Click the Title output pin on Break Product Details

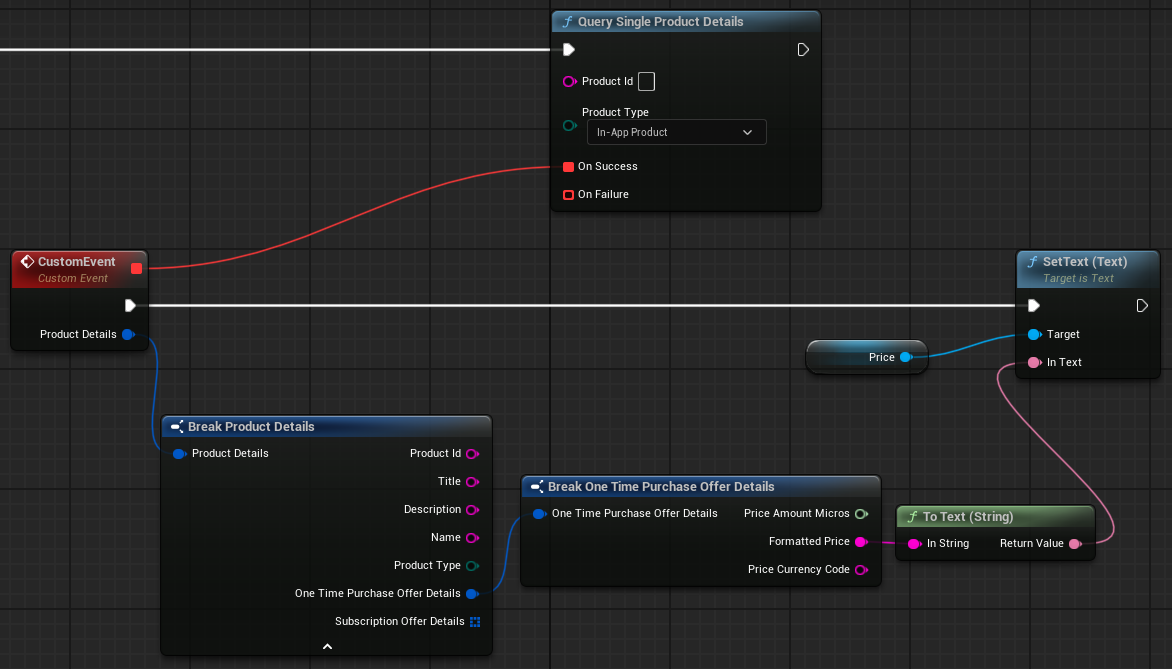472,482
